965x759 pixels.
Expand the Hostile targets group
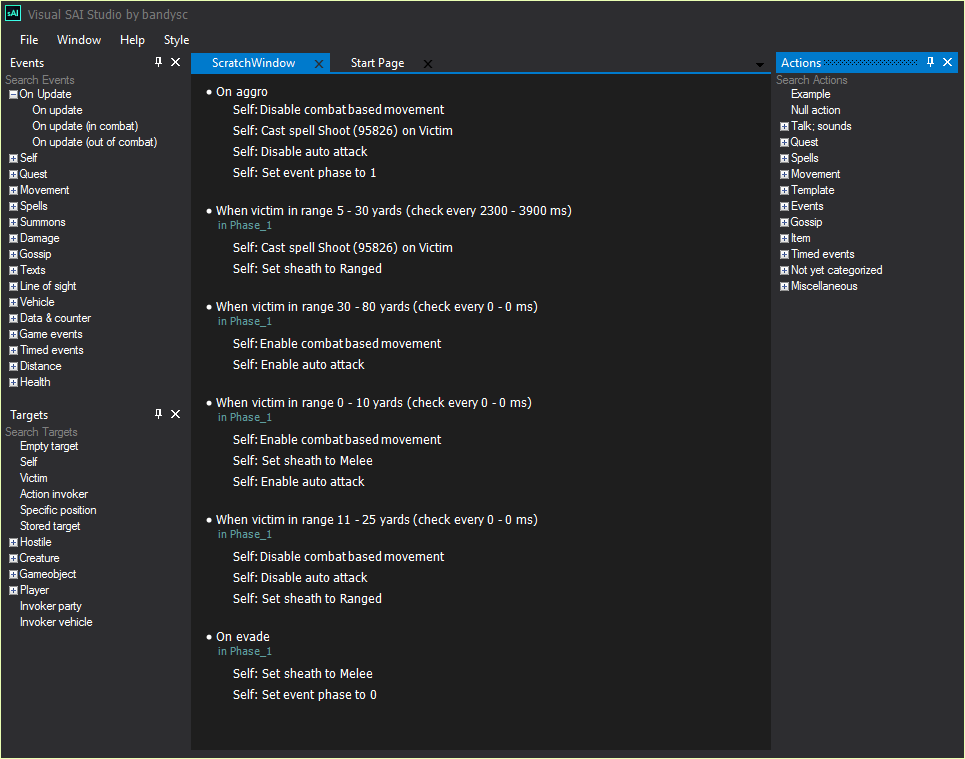13,542
